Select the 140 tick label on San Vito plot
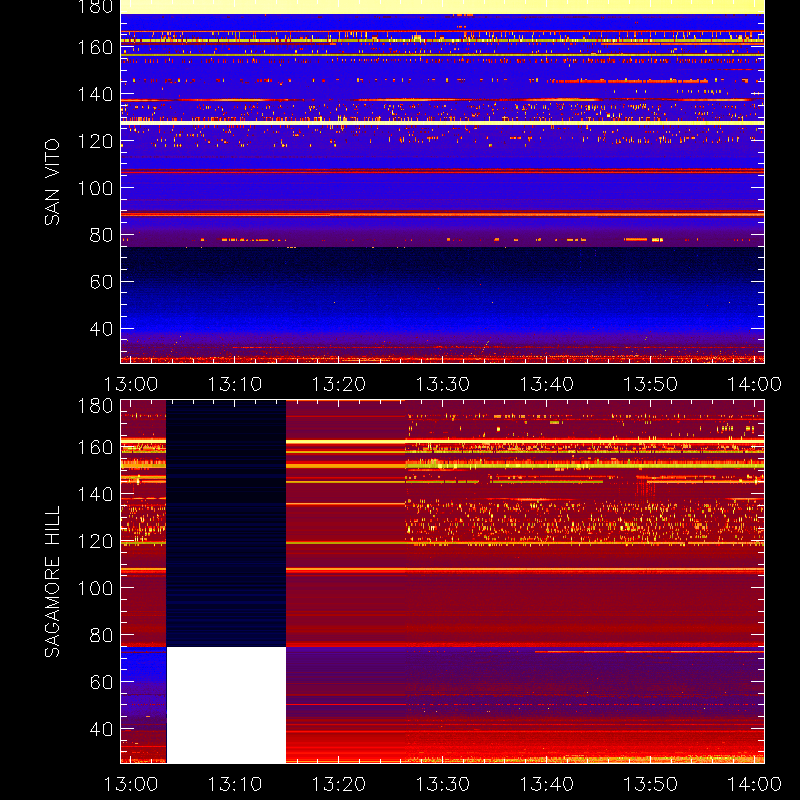Viewport: 800px width, 800px height. pos(95,94)
